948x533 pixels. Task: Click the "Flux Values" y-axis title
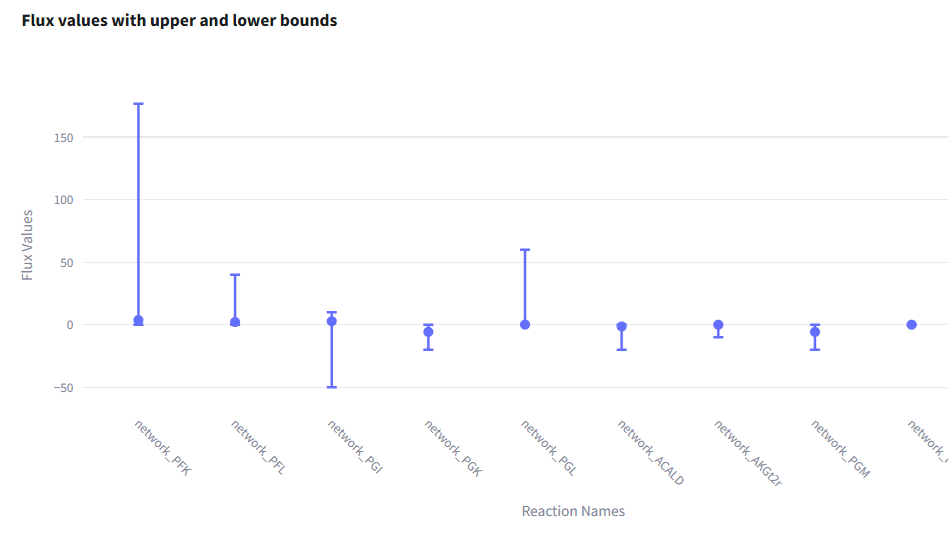point(28,244)
